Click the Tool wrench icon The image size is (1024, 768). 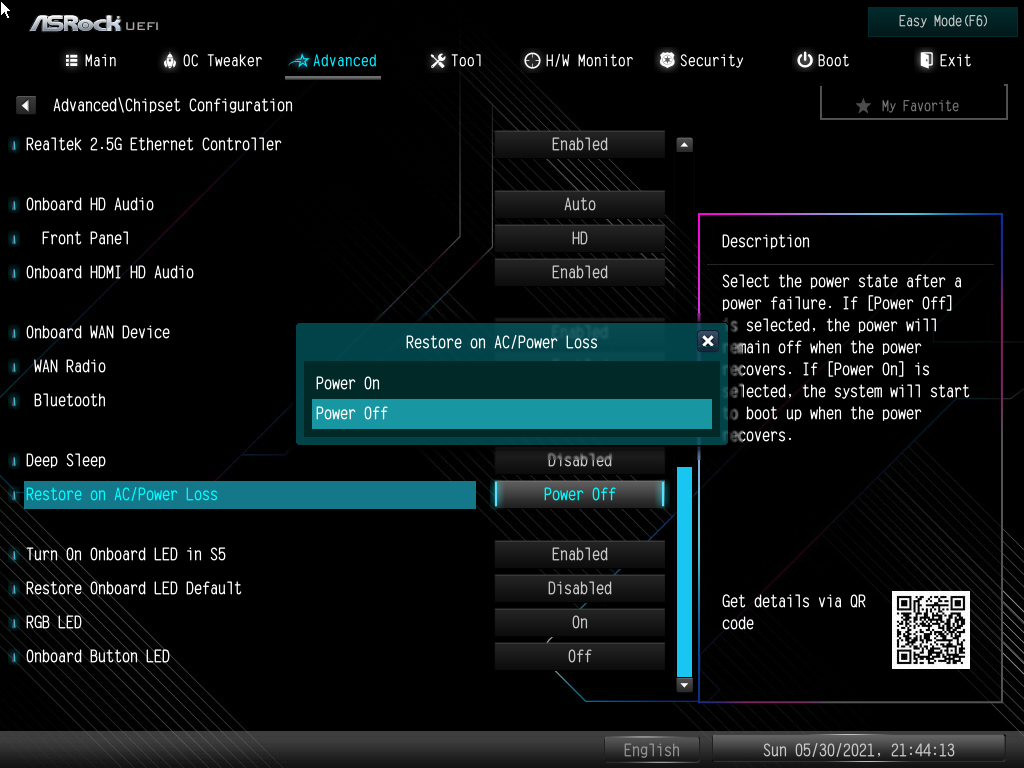(437, 61)
